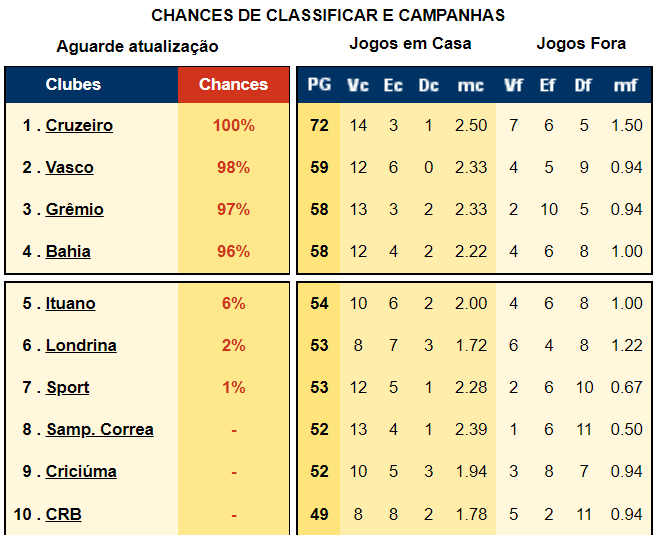
Task: Click the Ec column header
Action: 393,85
